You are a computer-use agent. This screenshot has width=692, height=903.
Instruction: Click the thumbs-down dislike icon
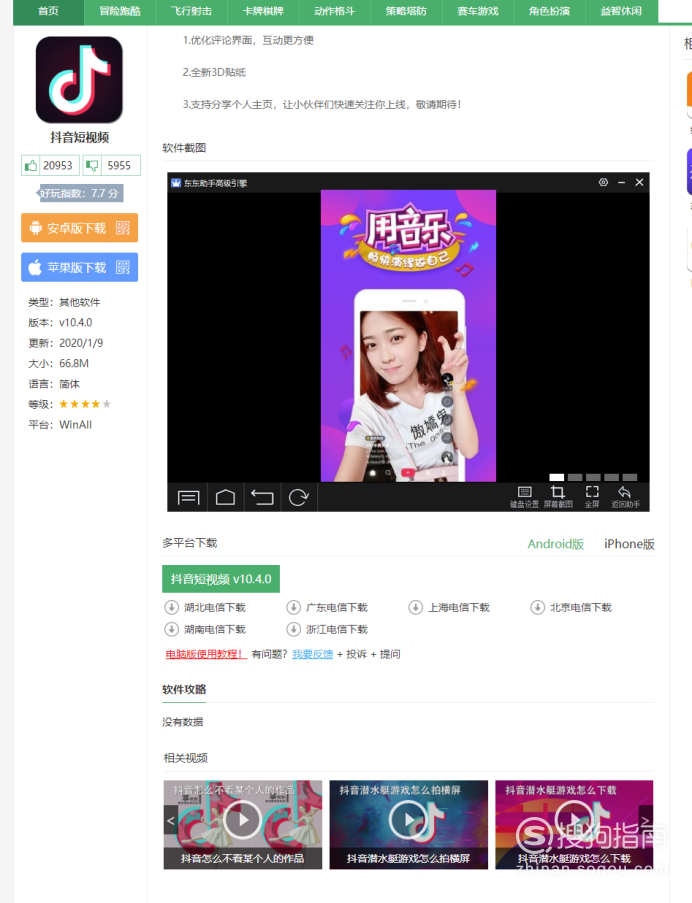(x=92, y=165)
